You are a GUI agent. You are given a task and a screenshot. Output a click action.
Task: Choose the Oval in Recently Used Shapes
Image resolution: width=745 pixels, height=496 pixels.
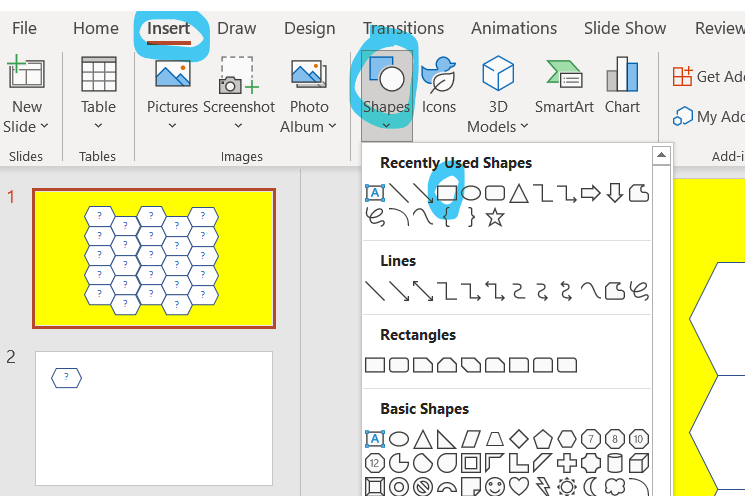point(471,192)
